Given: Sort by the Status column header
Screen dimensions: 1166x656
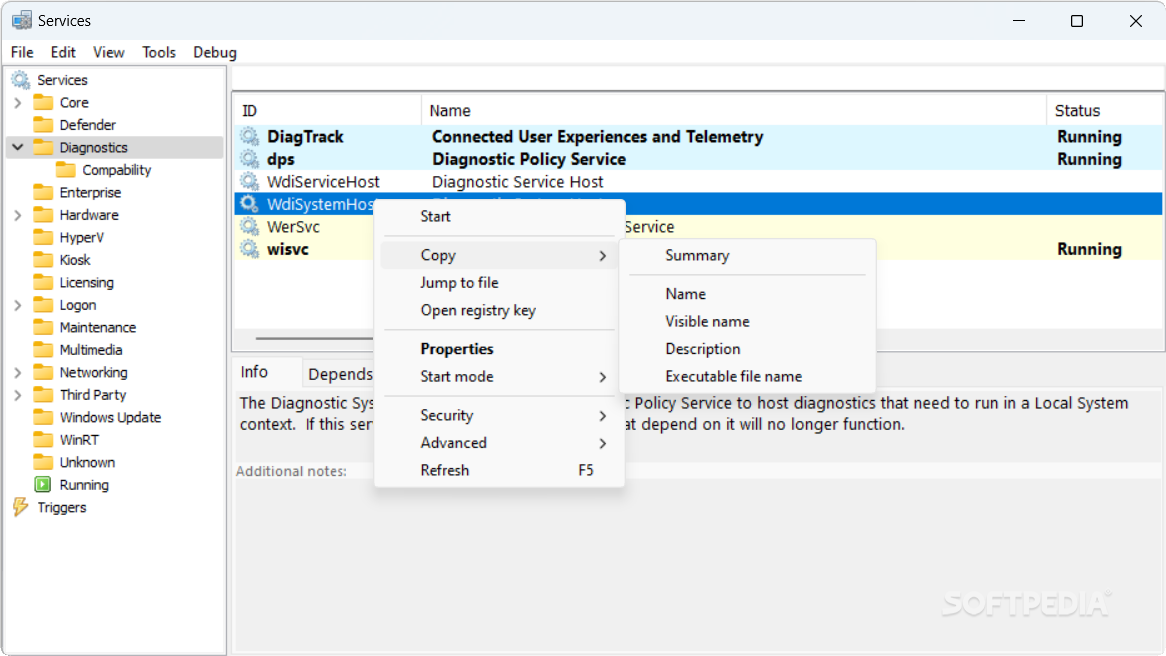Looking at the screenshot, I should click(x=1105, y=110).
